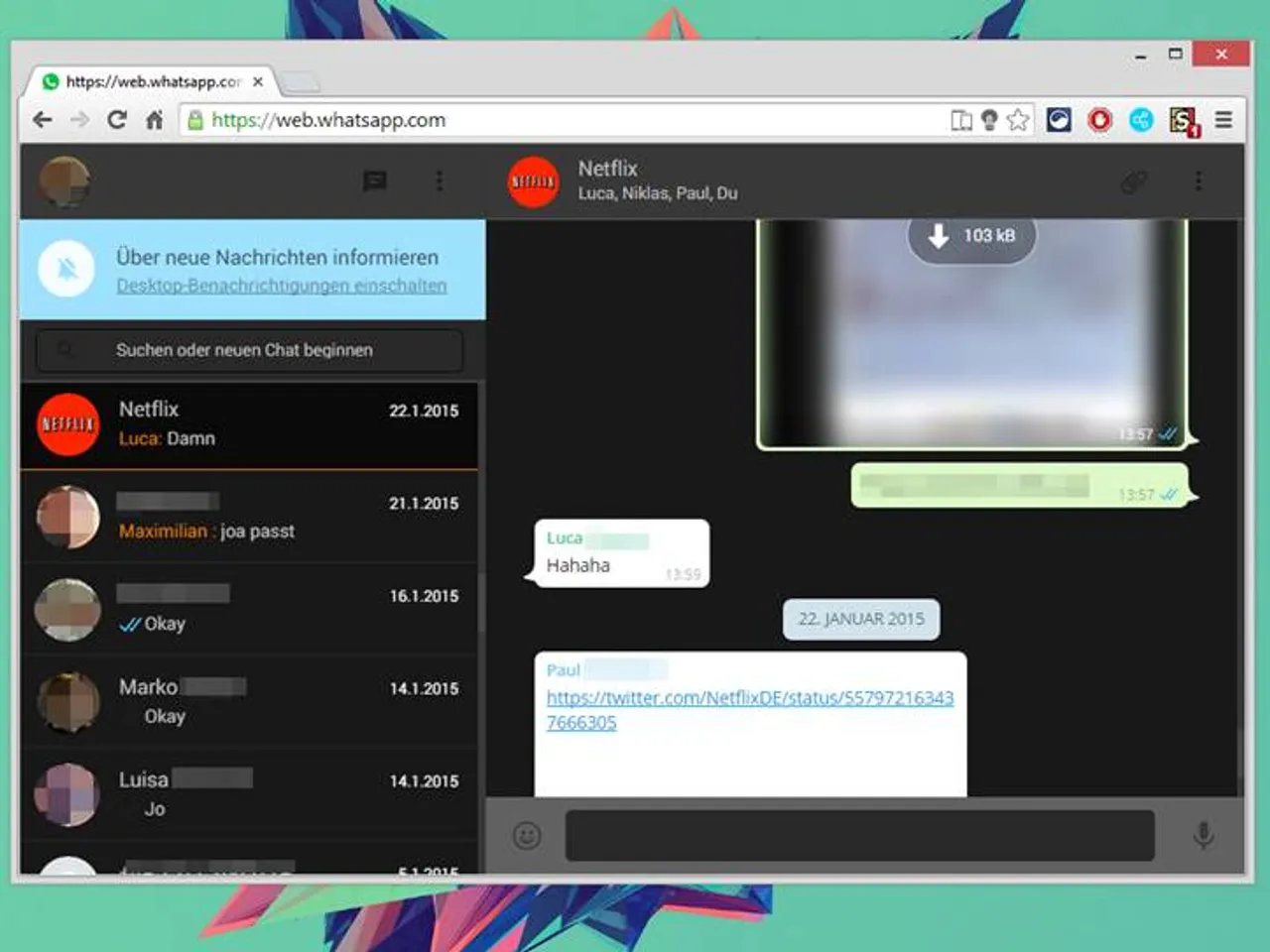Click the browser back arrow
Viewport: 1270px width, 952px height.
[x=42, y=120]
